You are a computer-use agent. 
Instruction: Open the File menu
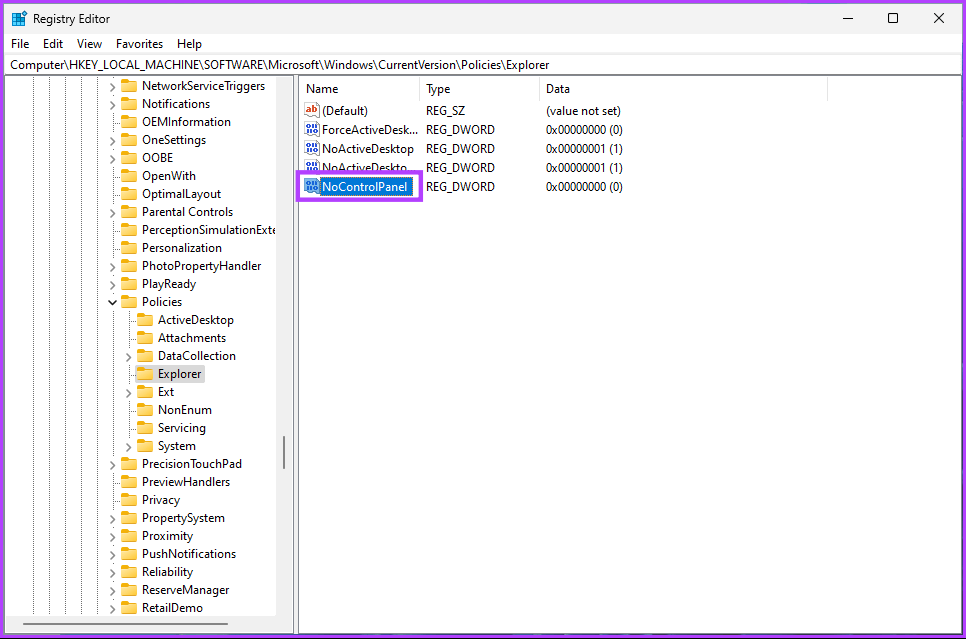tap(20, 44)
